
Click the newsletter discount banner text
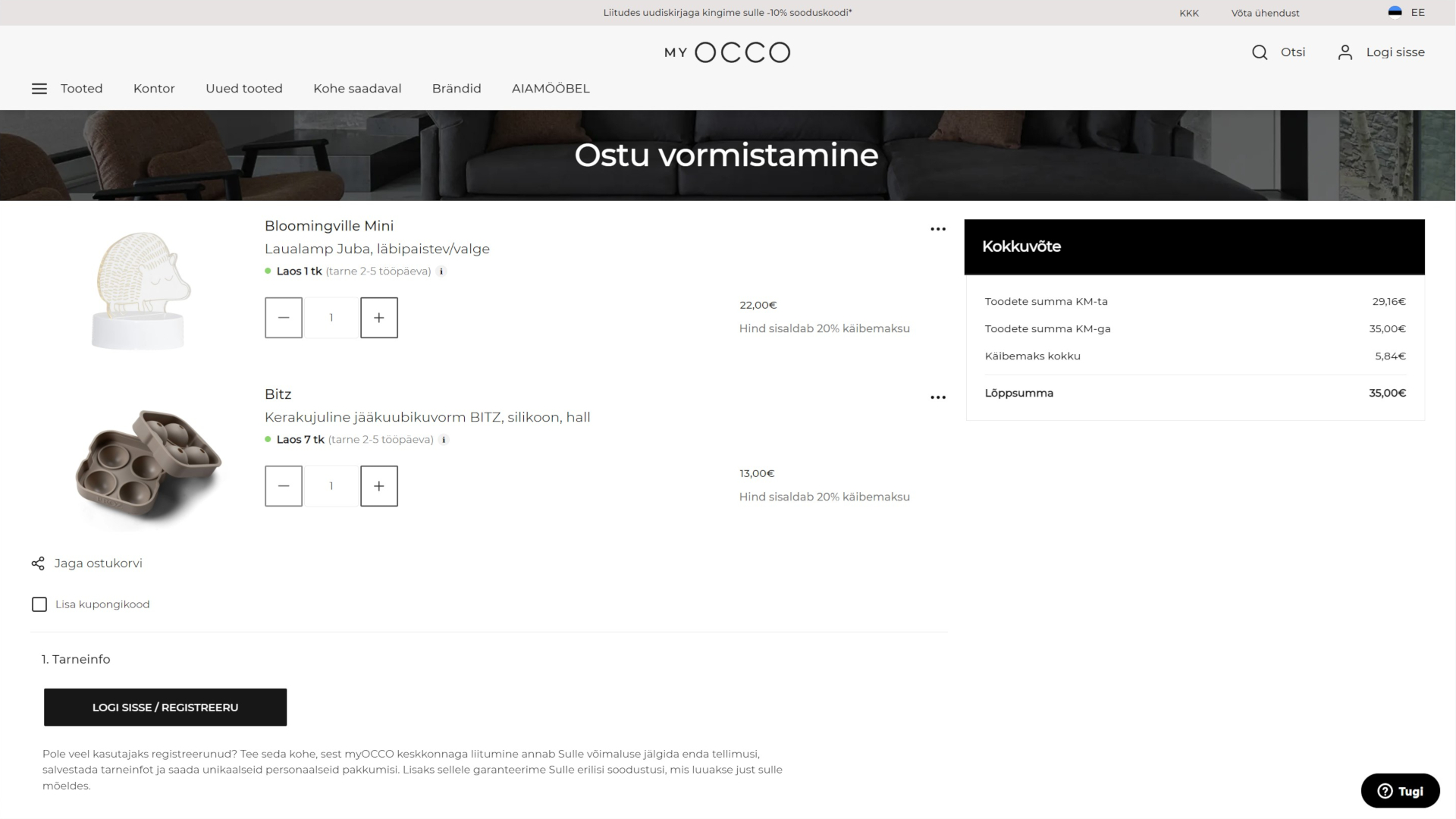pyautogui.click(x=727, y=13)
